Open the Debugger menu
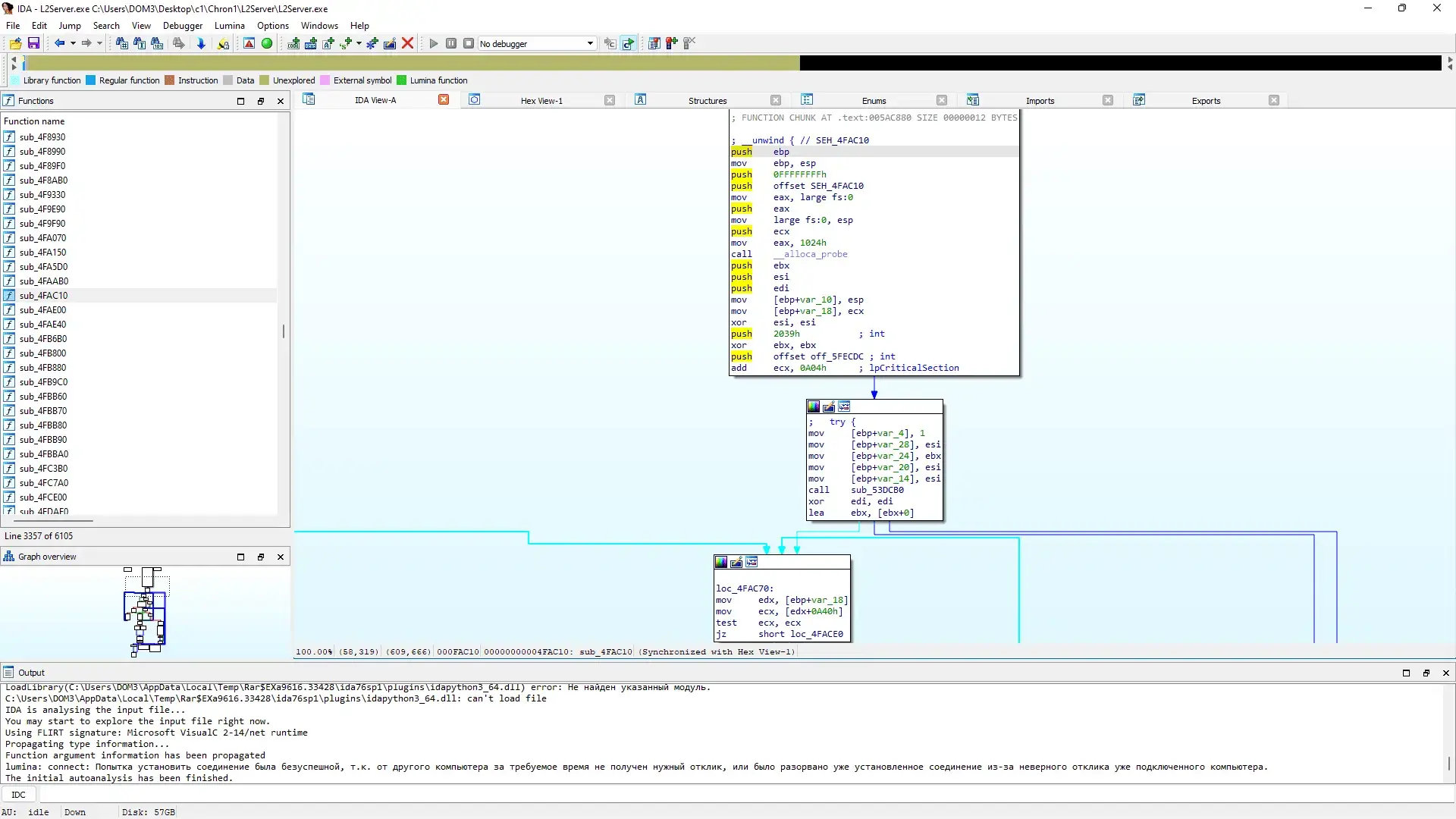The width and height of the screenshot is (1456, 819). (x=182, y=25)
